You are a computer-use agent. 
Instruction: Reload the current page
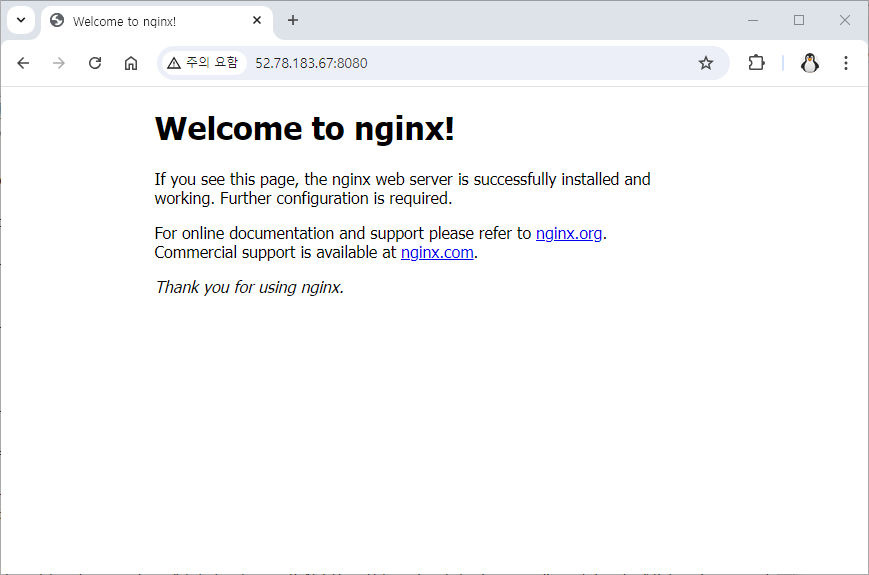point(95,63)
